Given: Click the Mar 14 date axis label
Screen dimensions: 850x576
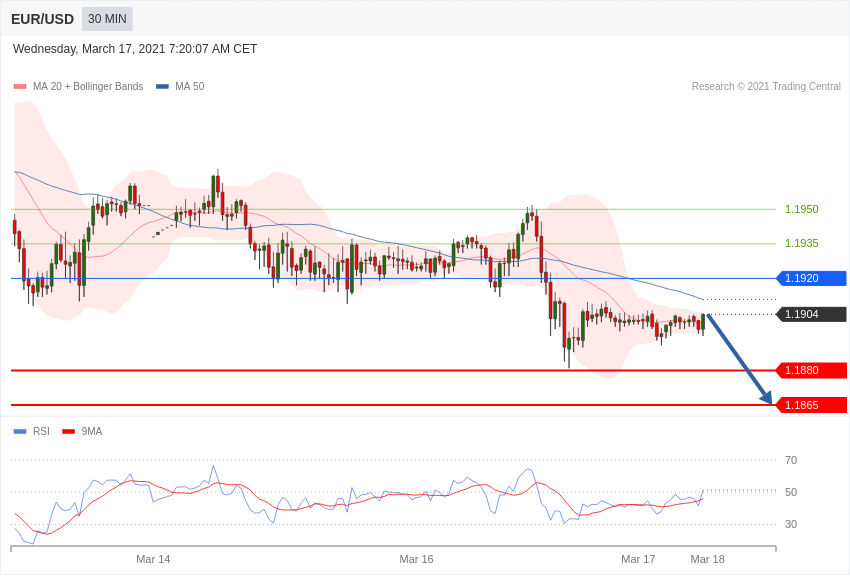Looking at the screenshot, I should [153, 559].
